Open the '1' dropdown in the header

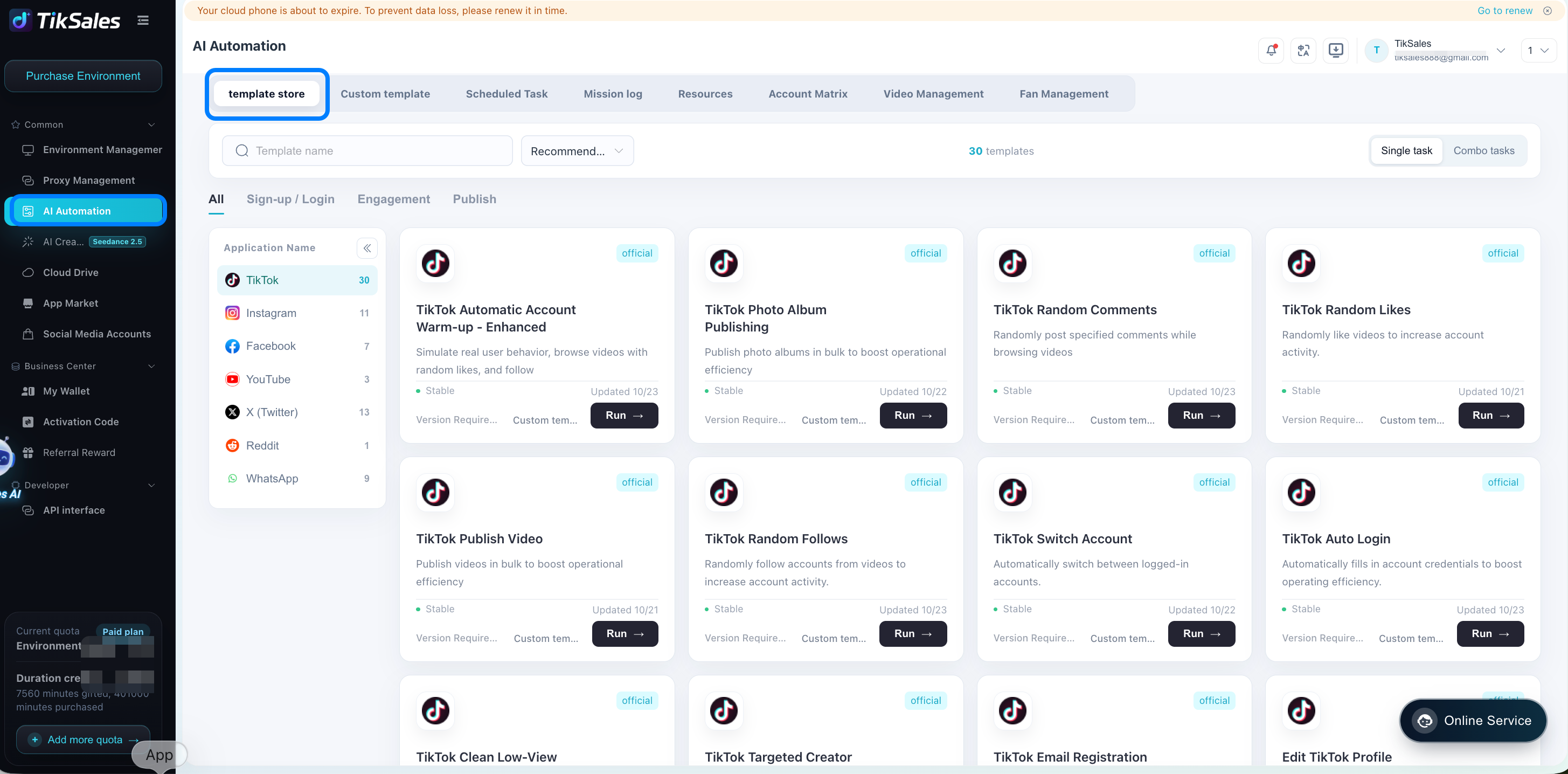[x=1538, y=51]
